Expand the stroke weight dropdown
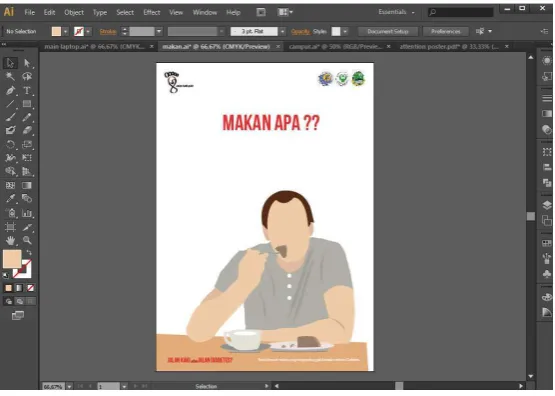Viewport: 555px width, 396px height. [x=159, y=31]
